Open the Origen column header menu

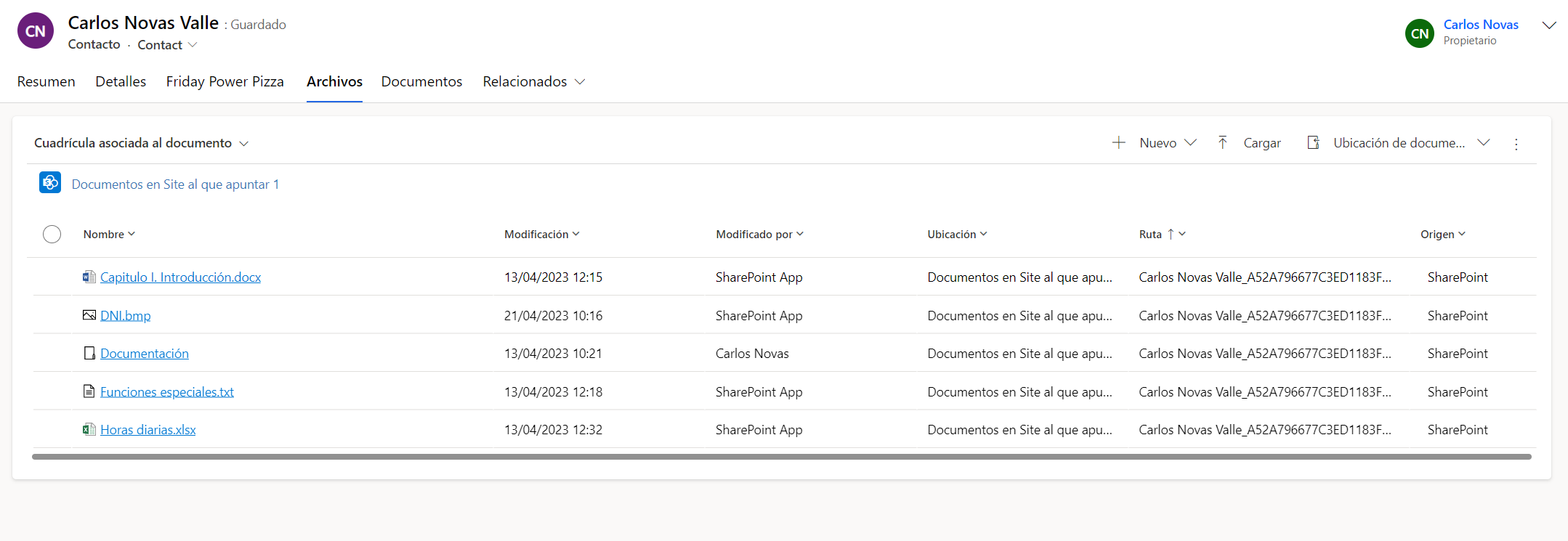point(1443,234)
